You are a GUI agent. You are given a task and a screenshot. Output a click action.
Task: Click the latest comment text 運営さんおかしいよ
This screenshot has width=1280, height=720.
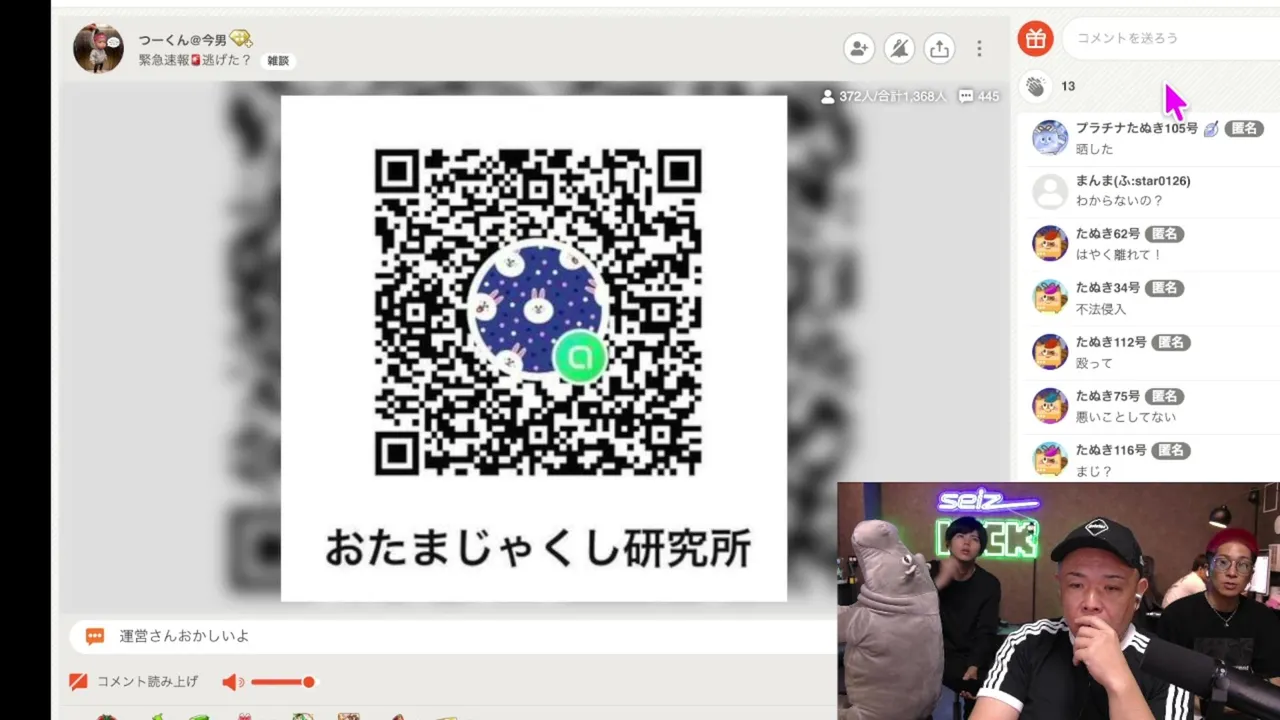(x=184, y=636)
